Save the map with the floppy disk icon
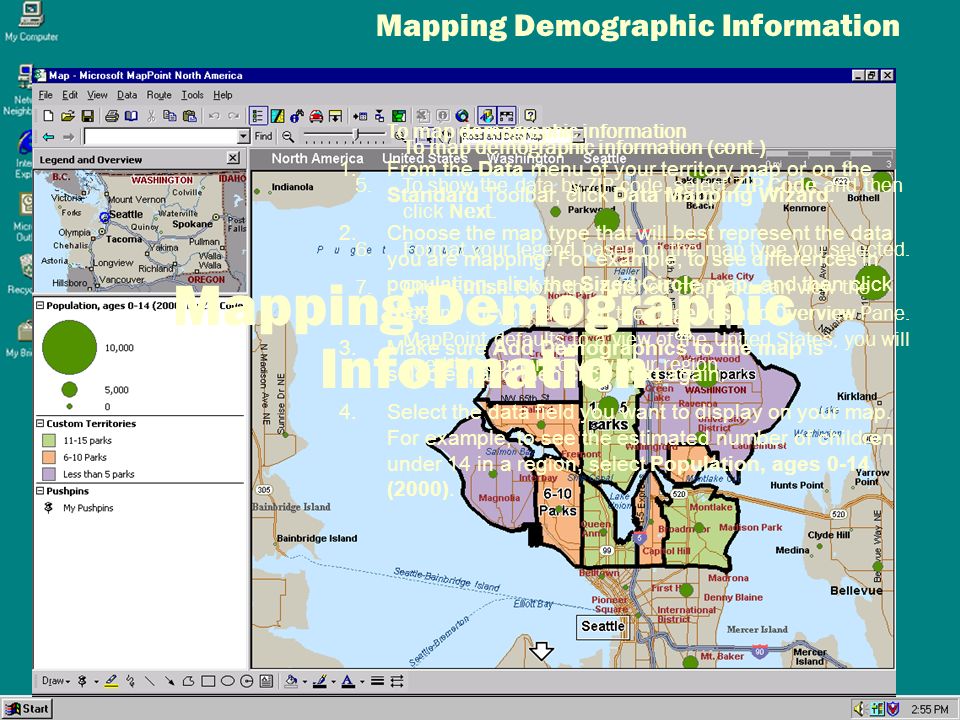960x720 pixels. [x=88, y=116]
